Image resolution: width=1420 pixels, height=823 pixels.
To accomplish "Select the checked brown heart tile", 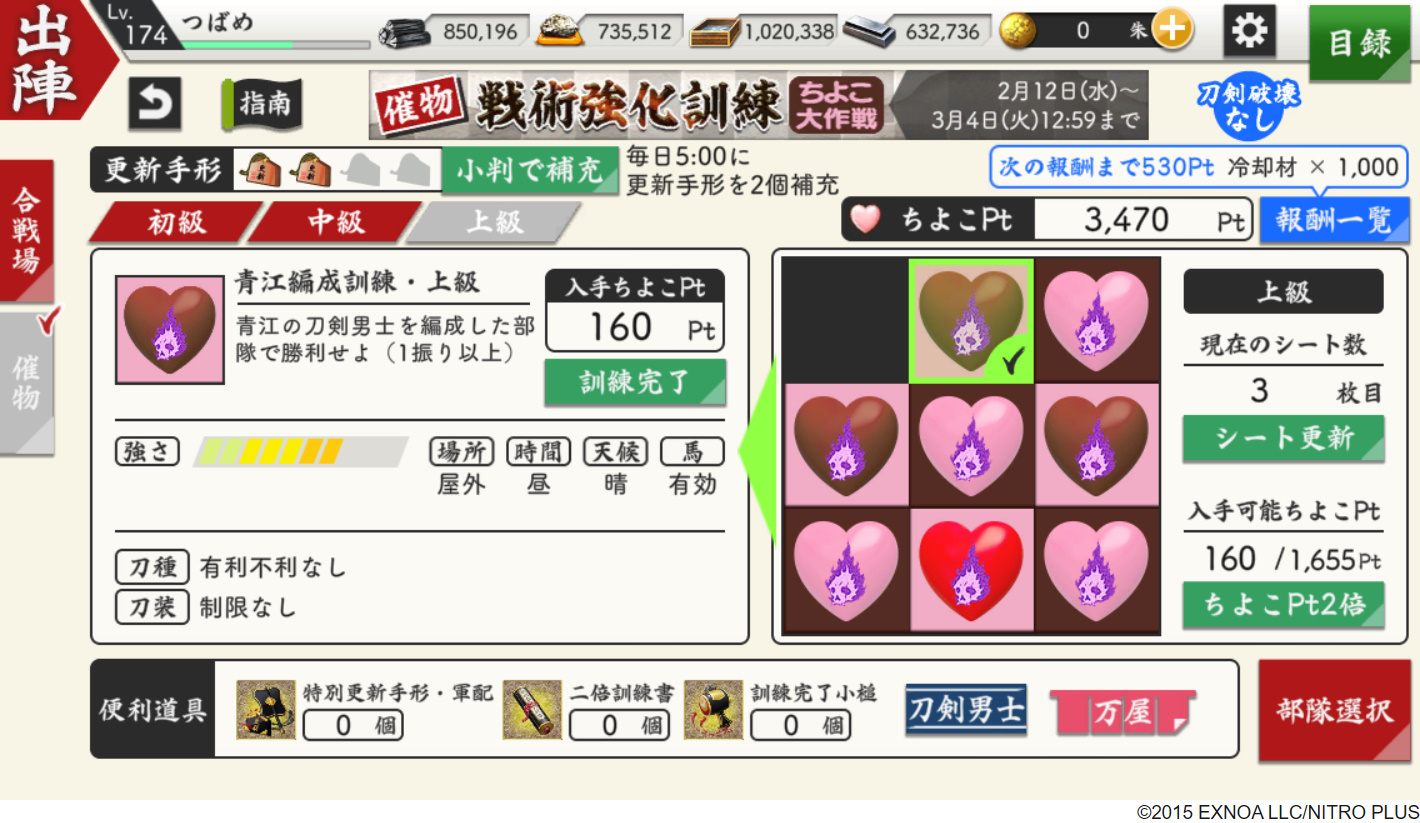I will 971,320.
